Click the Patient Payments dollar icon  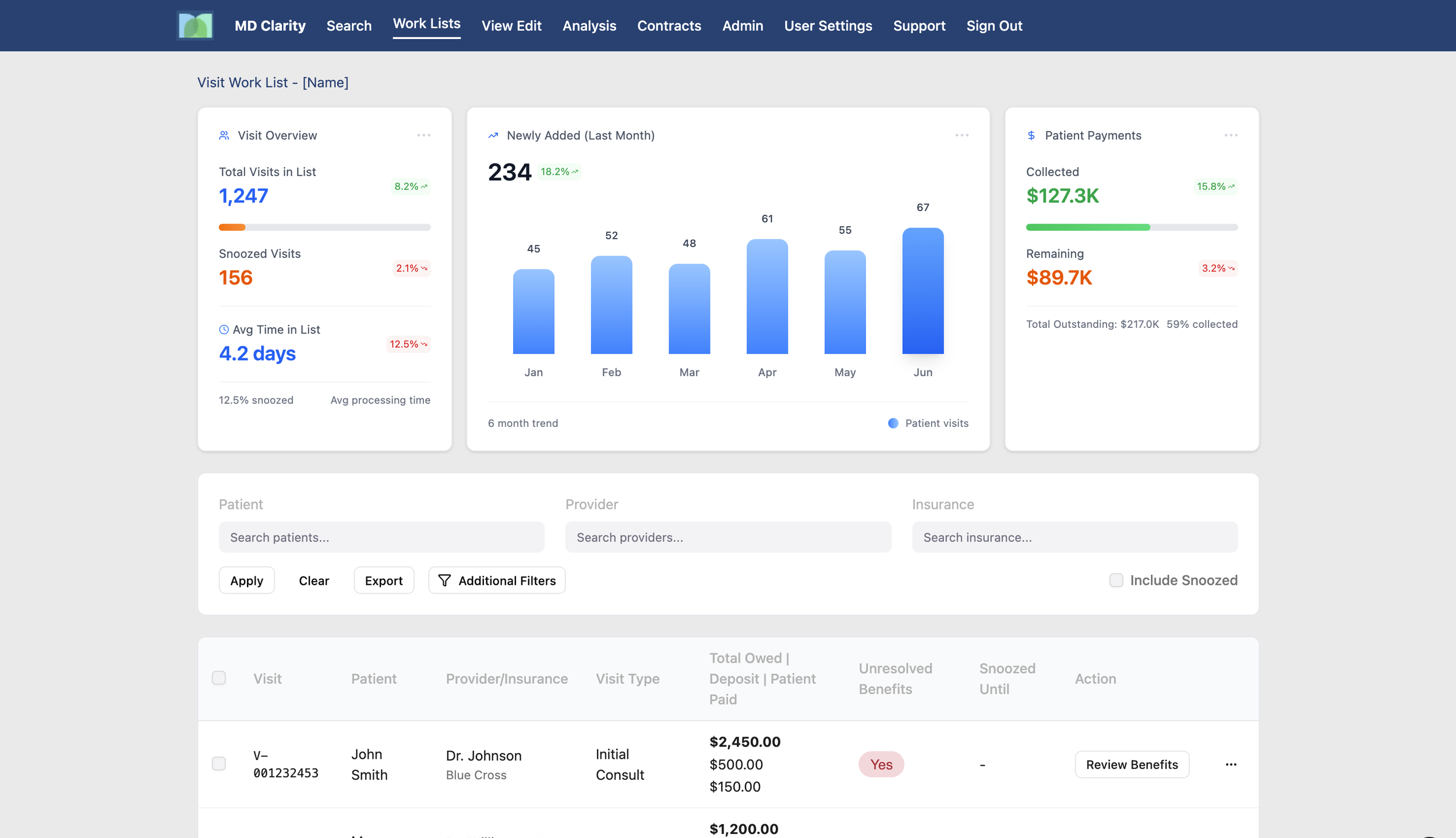click(x=1031, y=135)
